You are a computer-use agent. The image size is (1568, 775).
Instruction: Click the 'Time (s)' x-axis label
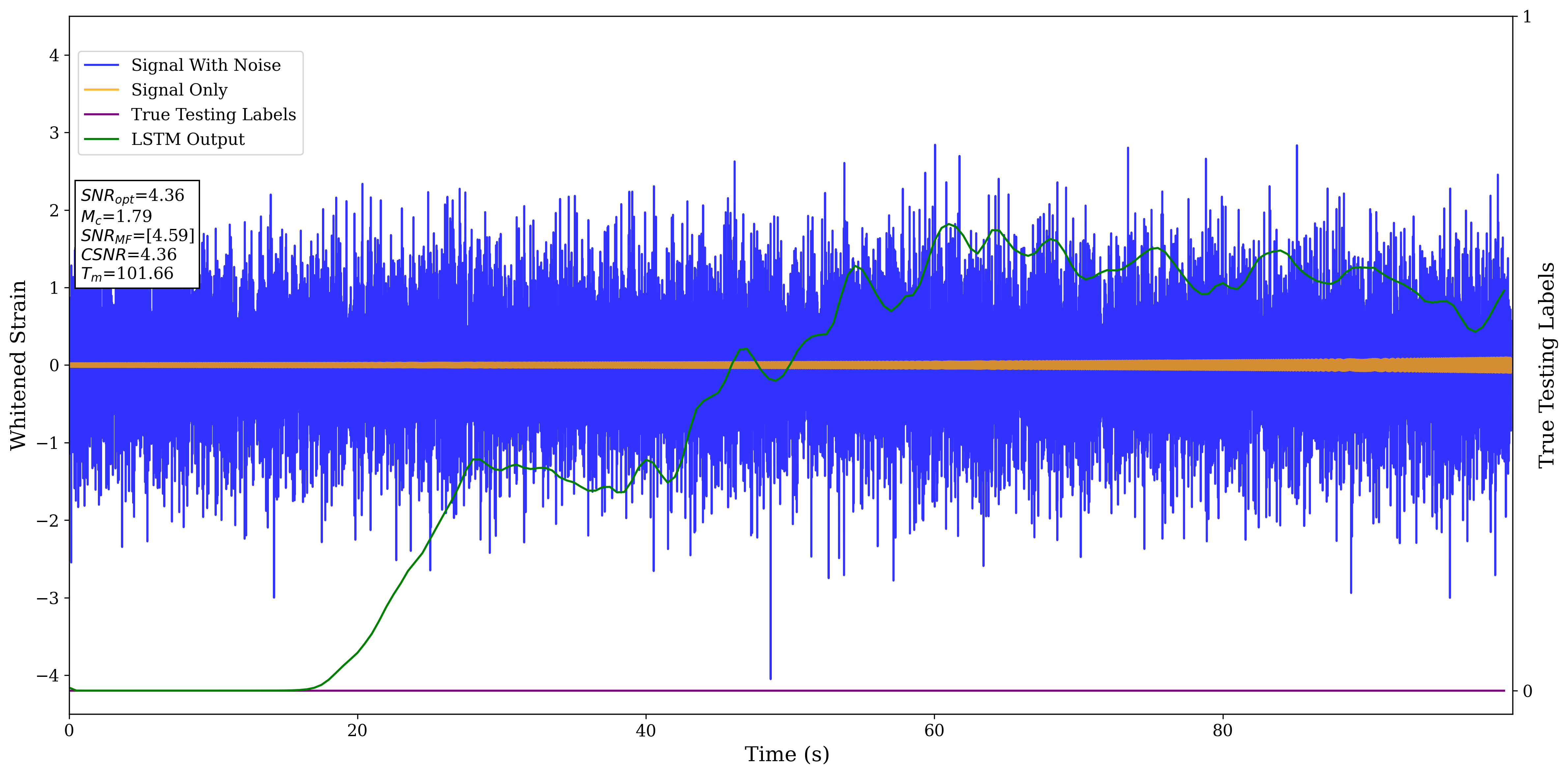coord(786,754)
